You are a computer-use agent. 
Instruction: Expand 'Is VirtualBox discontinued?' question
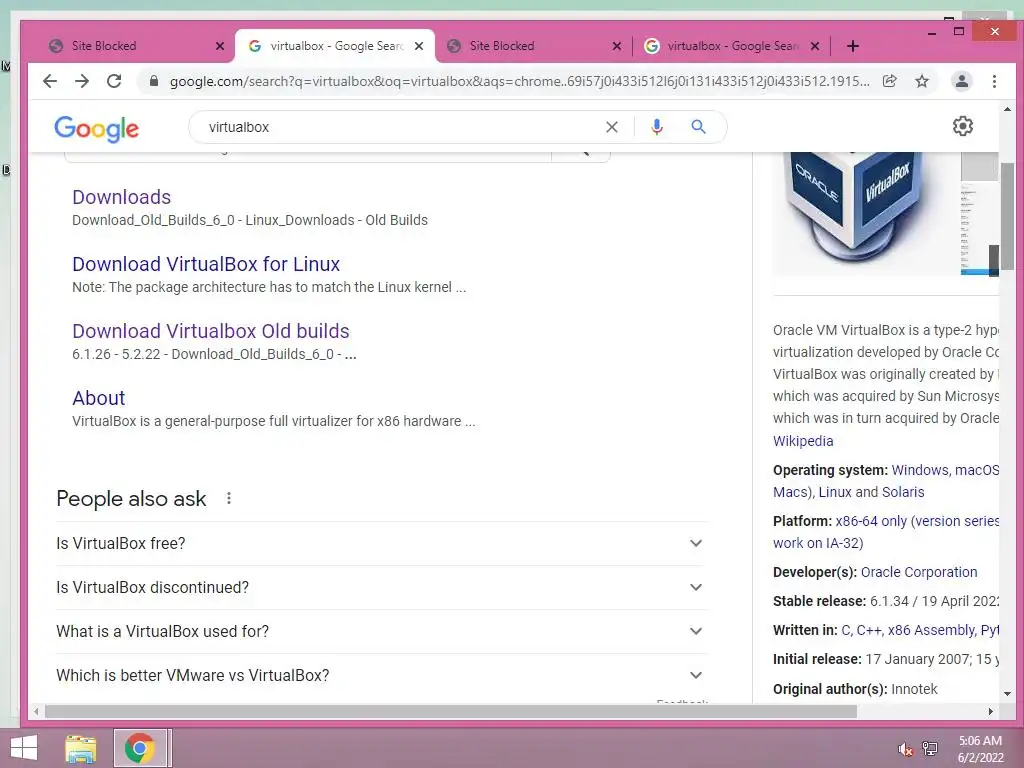[381, 587]
